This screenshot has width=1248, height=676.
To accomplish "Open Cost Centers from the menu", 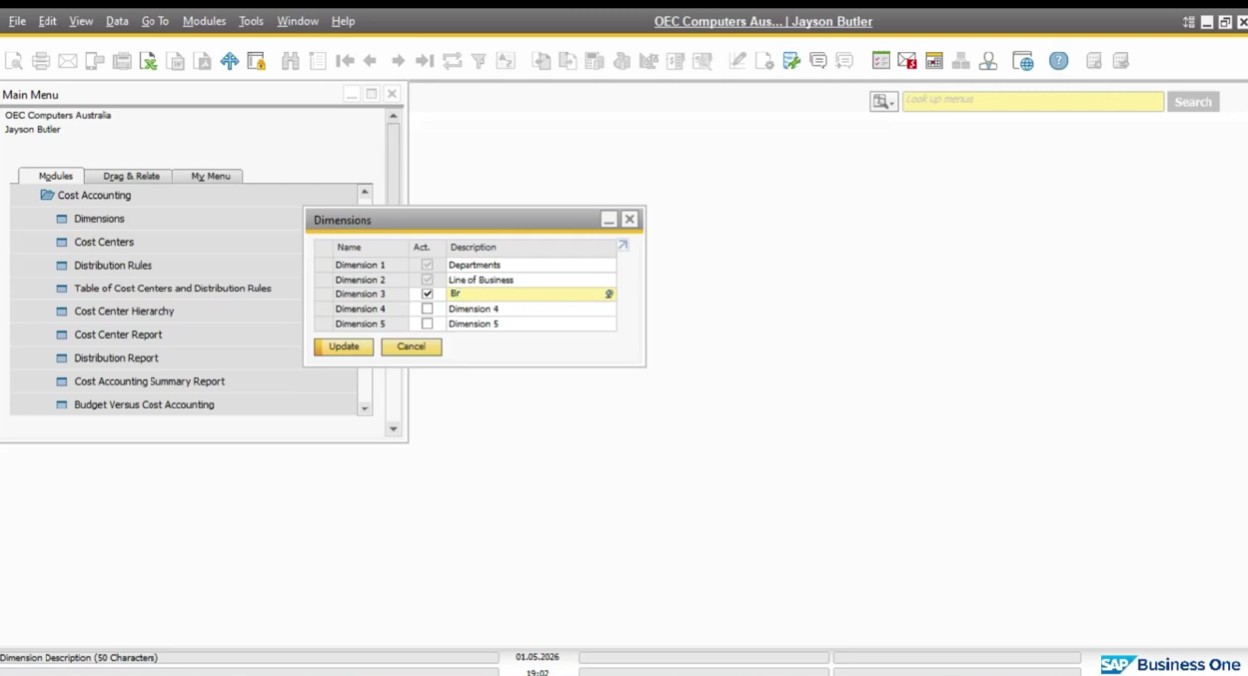I will 104,242.
